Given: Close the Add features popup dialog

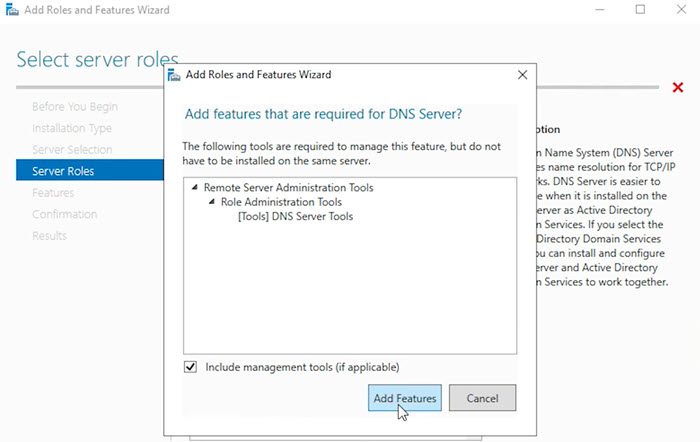Looking at the screenshot, I should 522,75.
